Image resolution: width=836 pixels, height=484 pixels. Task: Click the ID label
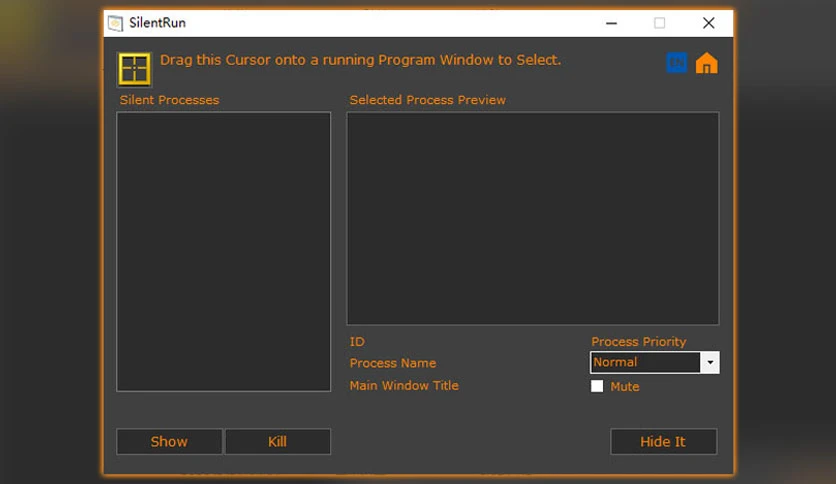pyautogui.click(x=357, y=342)
